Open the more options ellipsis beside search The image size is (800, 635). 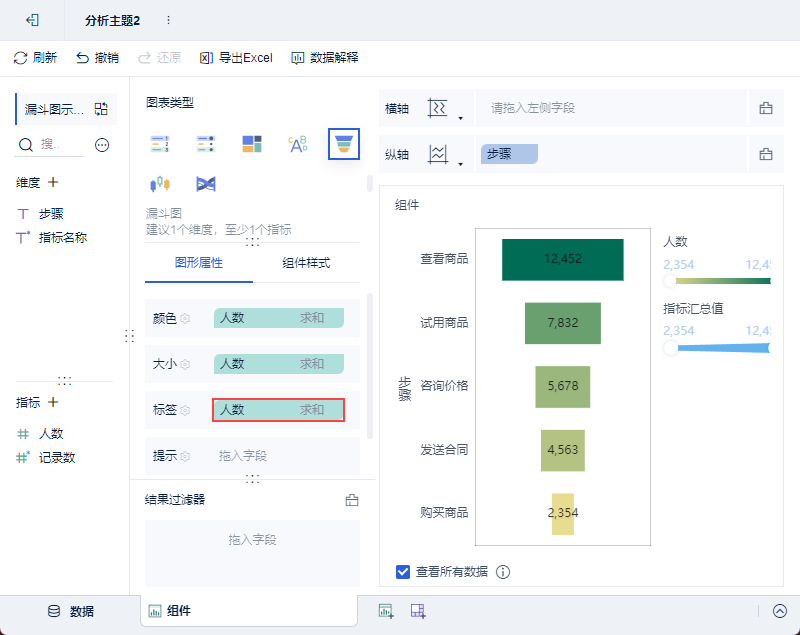[102, 145]
